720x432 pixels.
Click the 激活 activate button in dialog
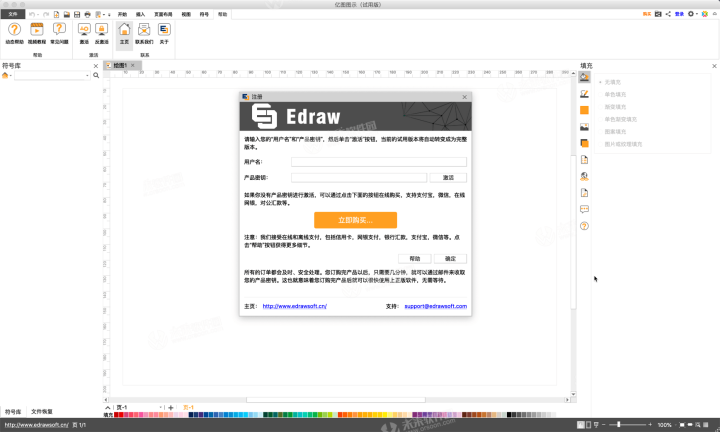[x=448, y=178]
